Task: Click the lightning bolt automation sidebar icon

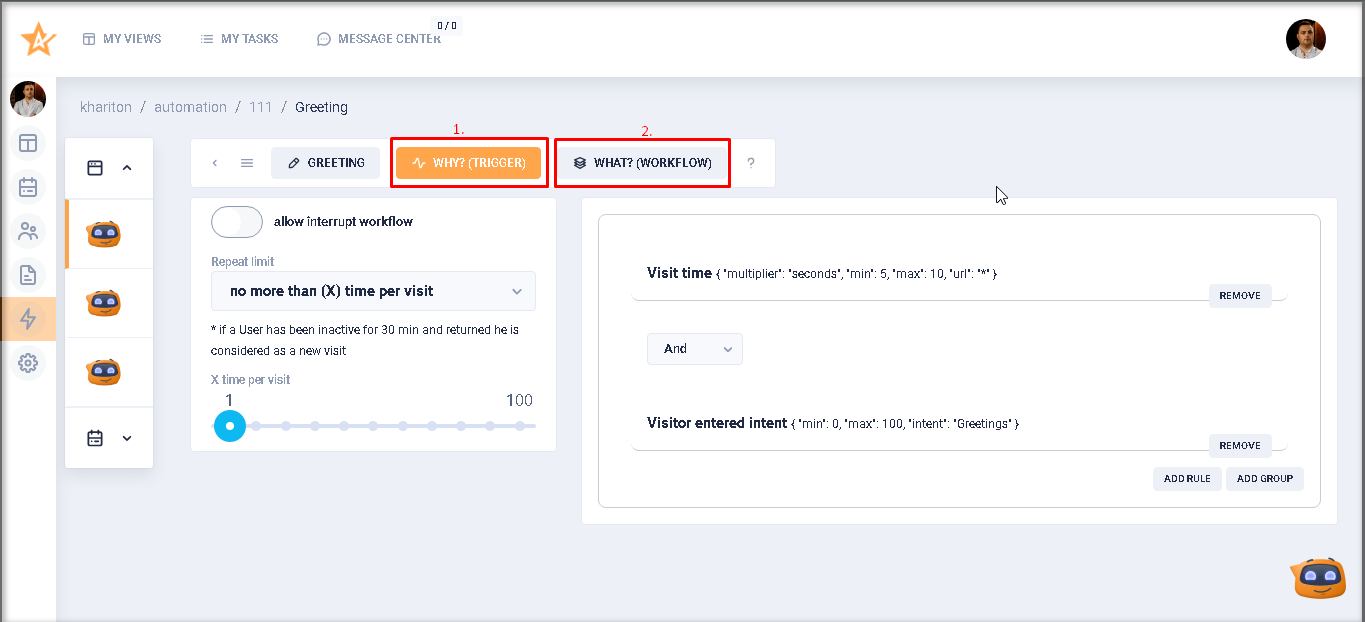Action: [x=28, y=319]
